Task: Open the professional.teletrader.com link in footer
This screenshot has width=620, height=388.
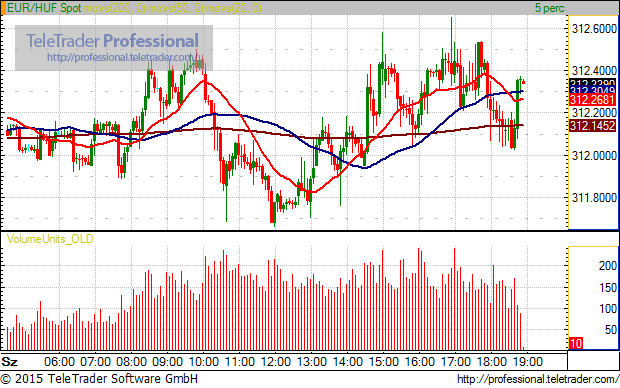Action: (x=538, y=379)
